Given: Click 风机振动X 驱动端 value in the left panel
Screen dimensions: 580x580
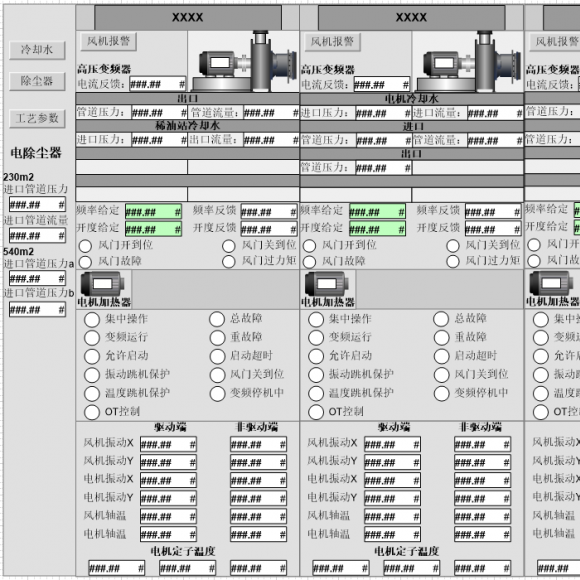Looking at the screenshot, I should (x=168, y=444).
